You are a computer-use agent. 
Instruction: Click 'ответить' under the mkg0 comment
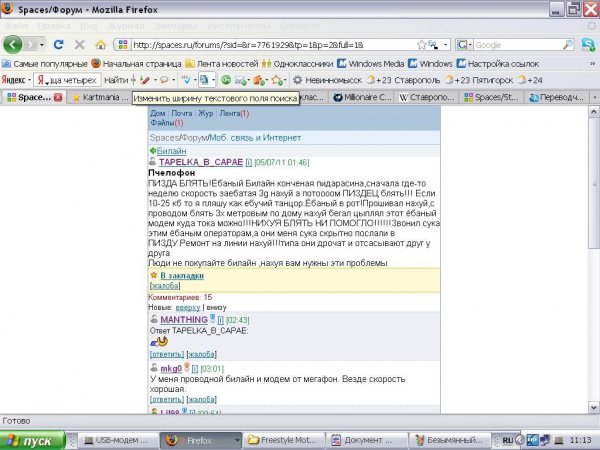[x=167, y=399]
